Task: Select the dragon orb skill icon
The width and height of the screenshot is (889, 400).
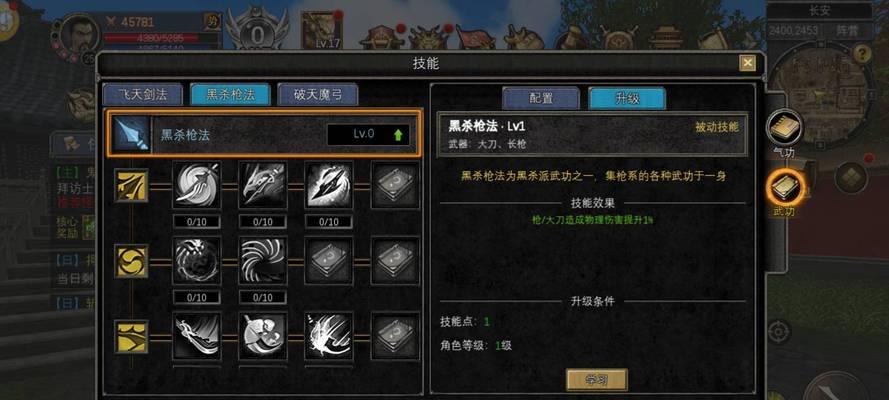Action: pyautogui.click(x=197, y=261)
